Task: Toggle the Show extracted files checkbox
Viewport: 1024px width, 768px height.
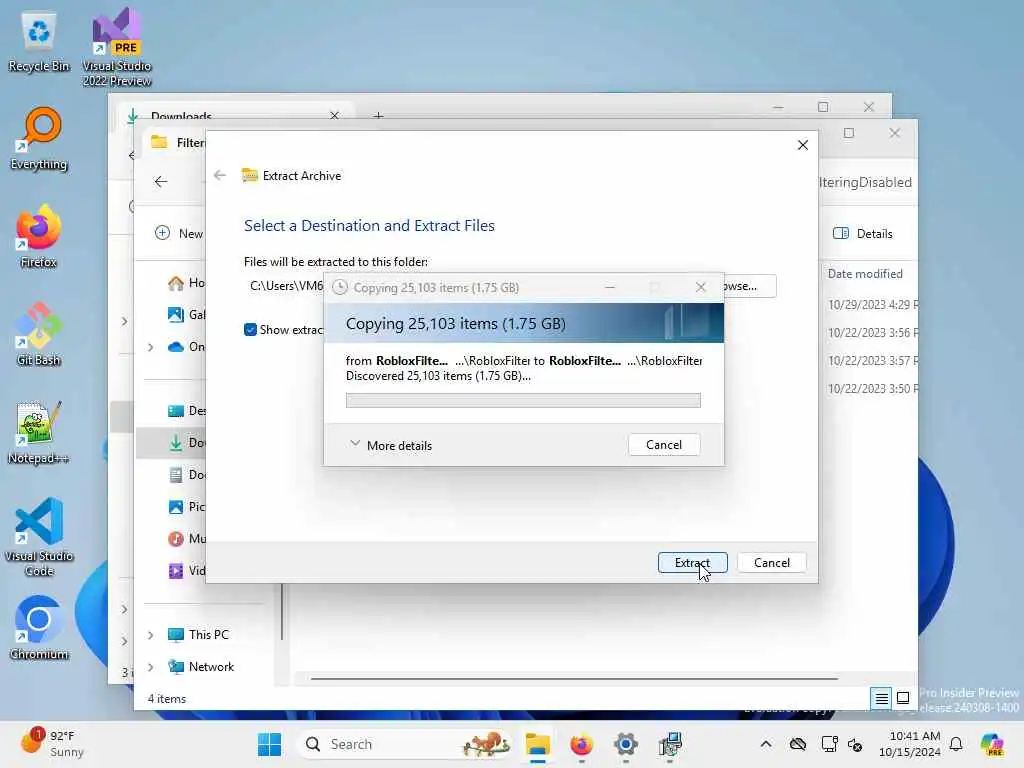Action: coord(250,330)
